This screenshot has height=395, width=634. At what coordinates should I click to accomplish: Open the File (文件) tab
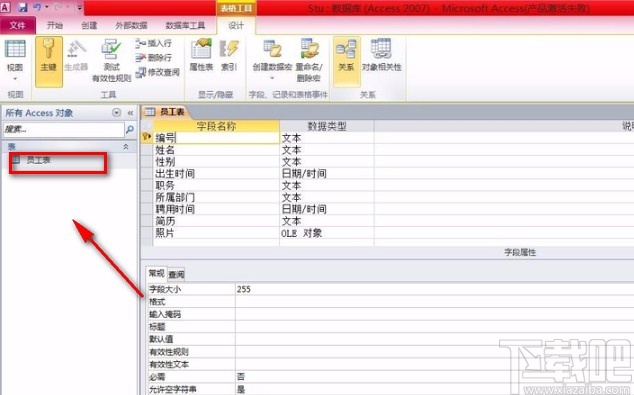point(18,26)
